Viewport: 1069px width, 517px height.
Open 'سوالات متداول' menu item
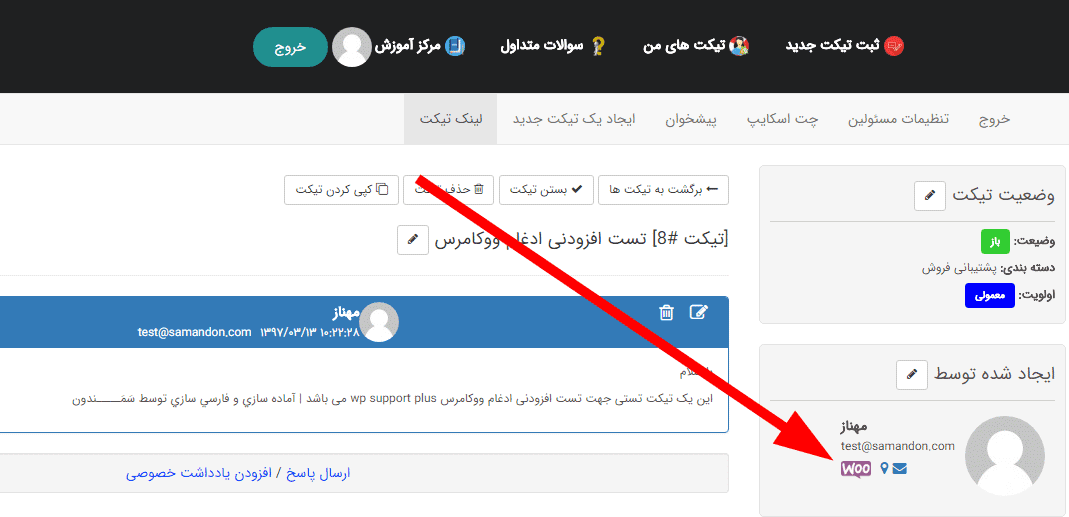542,46
